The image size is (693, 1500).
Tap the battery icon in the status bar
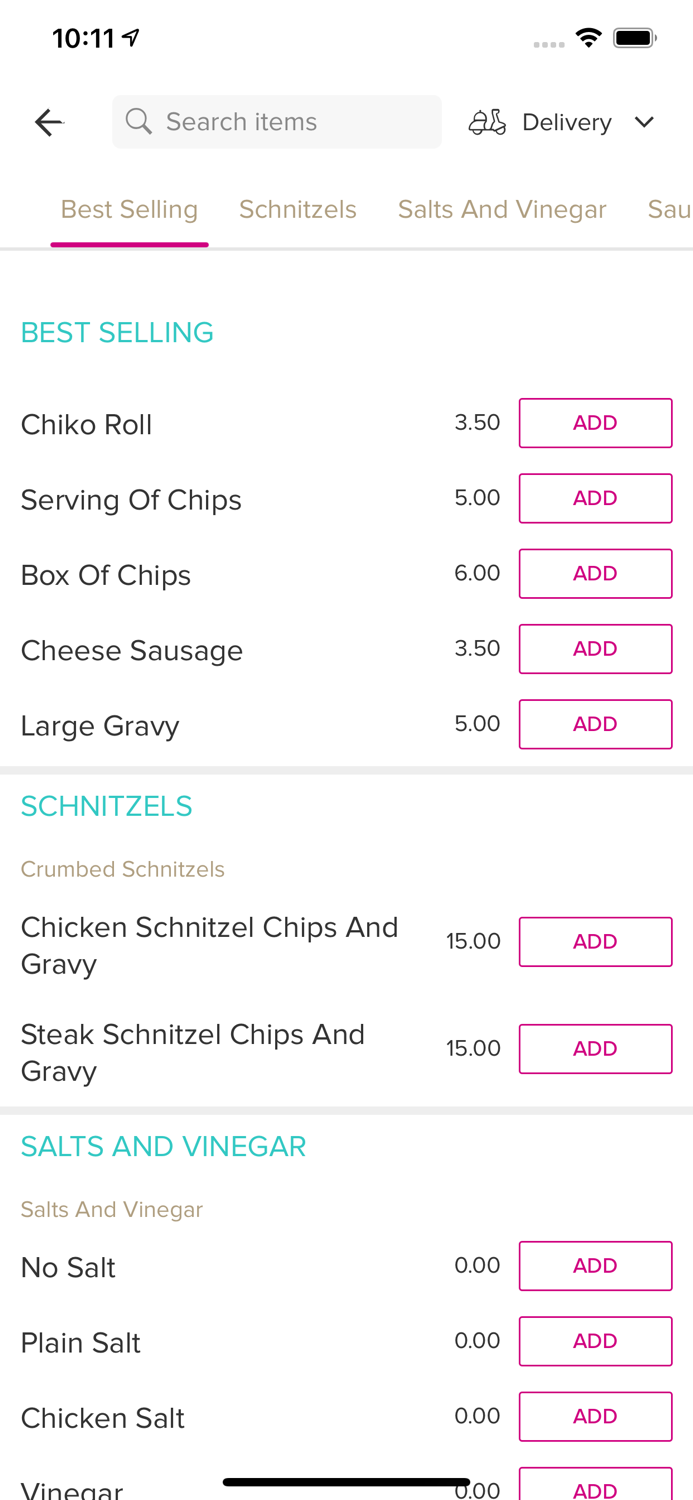pyautogui.click(x=634, y=36)
